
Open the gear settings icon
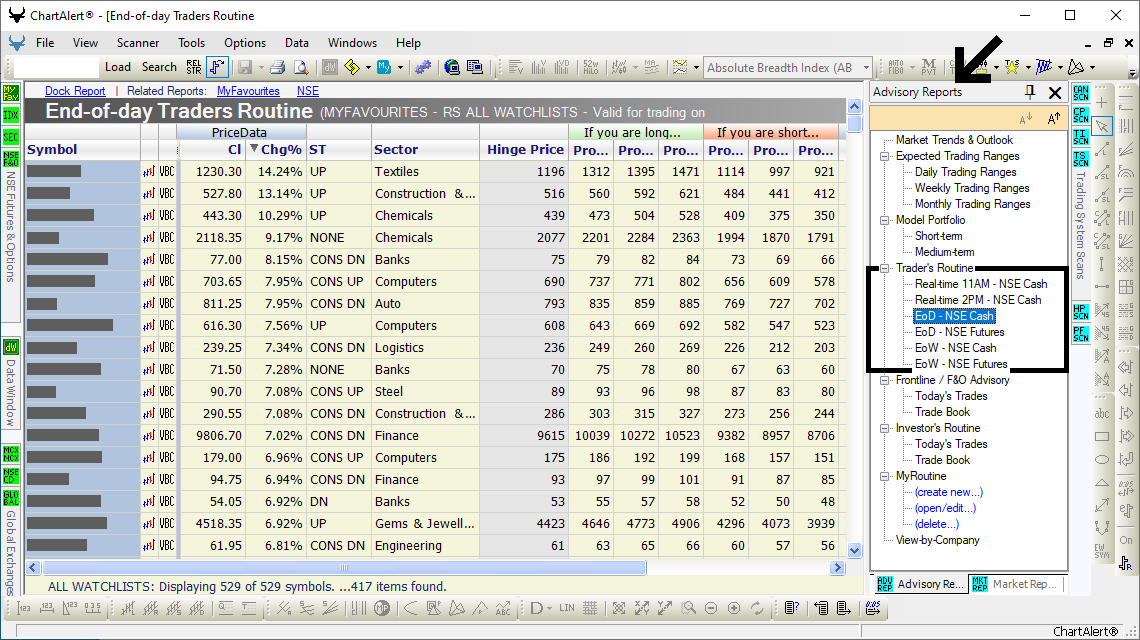tap(422, 68)
